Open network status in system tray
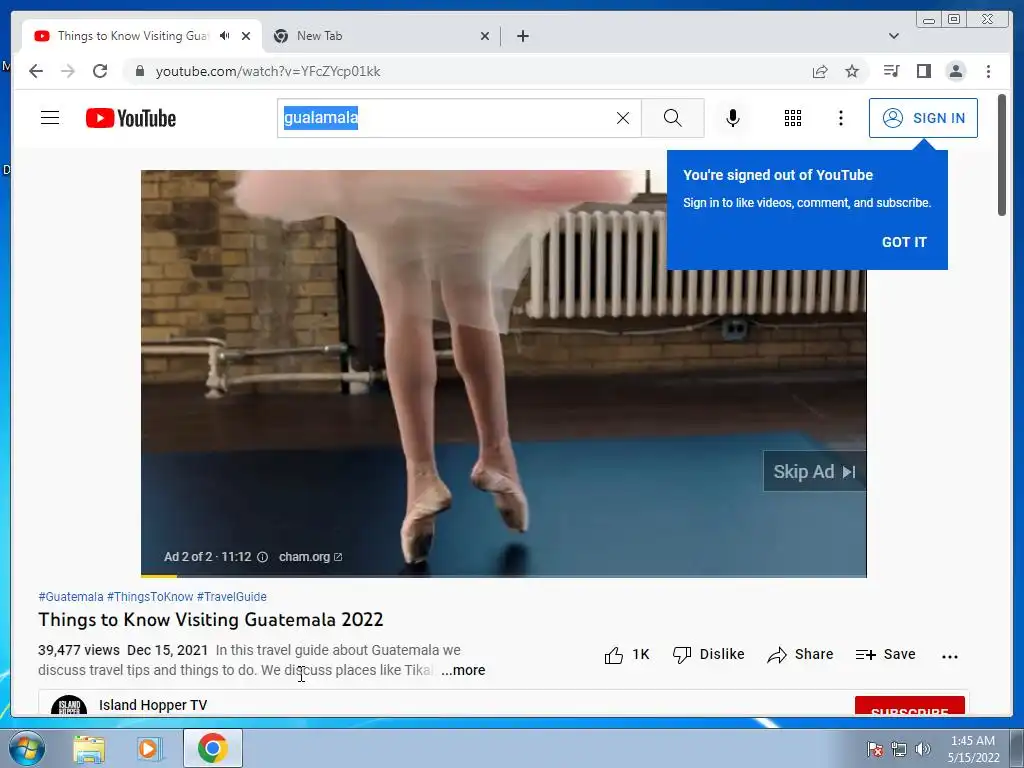Viewport: 1024px width, 768px height. pos(899,749)
